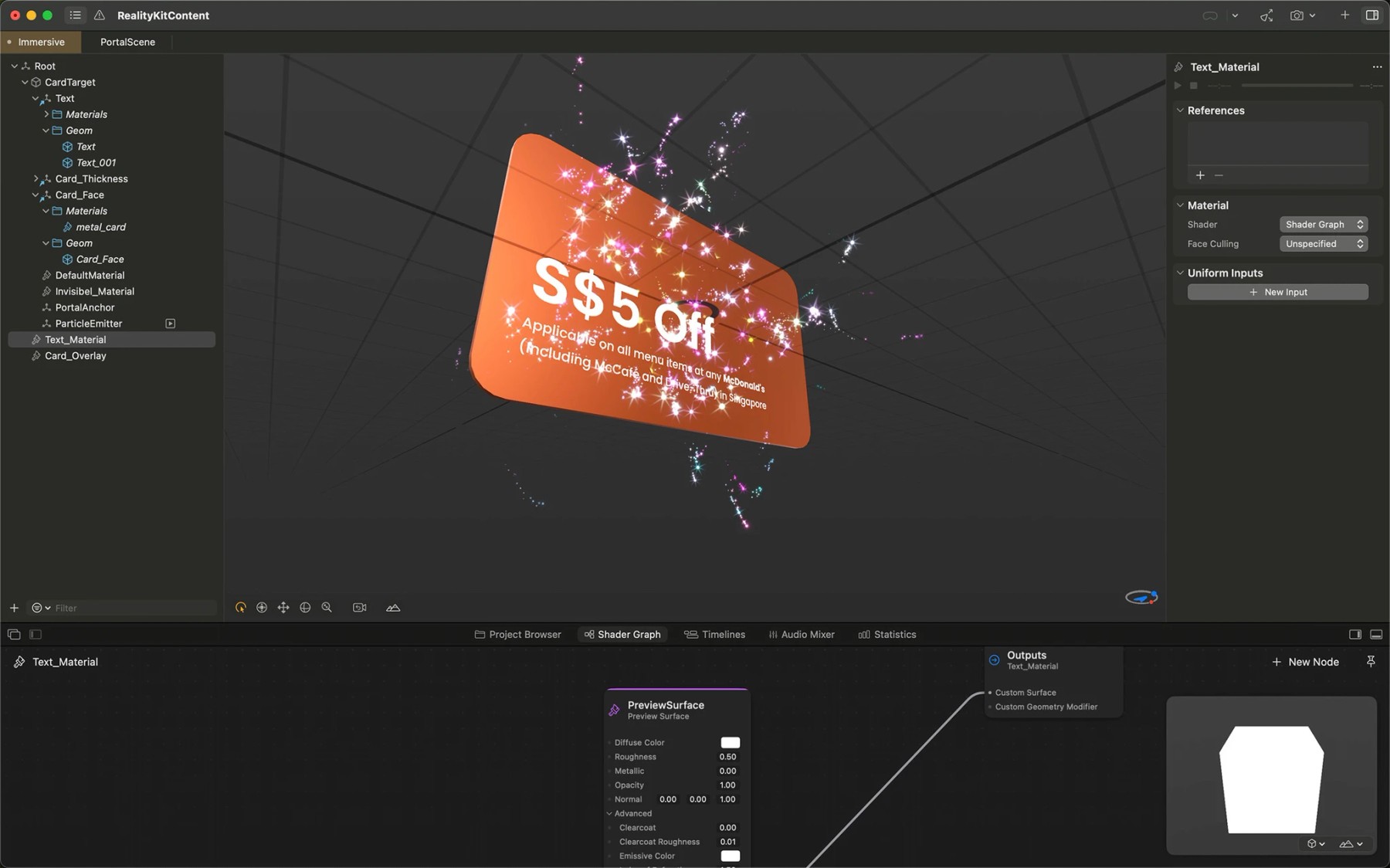Click the Outputs node icon

[995, 660]
